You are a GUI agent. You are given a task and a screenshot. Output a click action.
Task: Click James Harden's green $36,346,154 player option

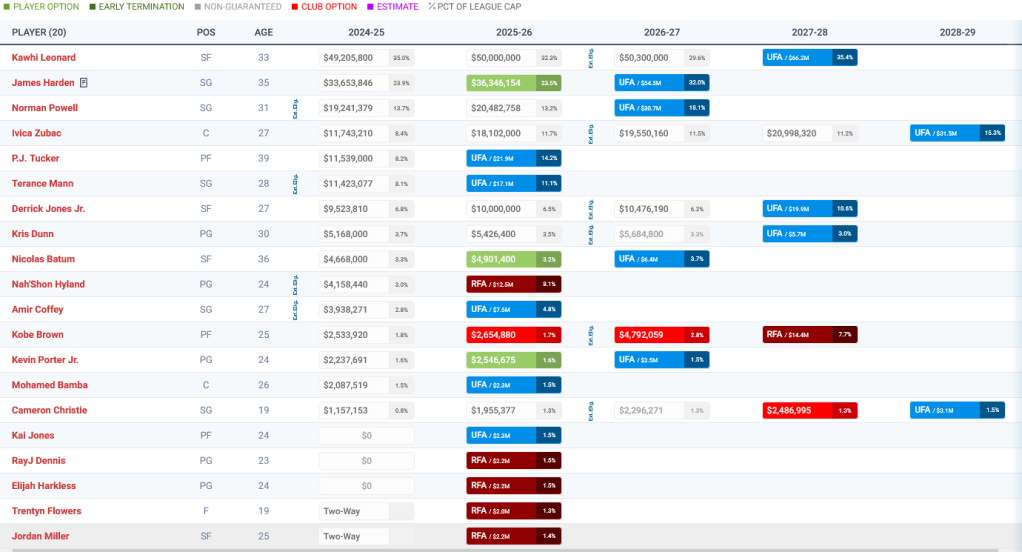click(x=513, y=83)
